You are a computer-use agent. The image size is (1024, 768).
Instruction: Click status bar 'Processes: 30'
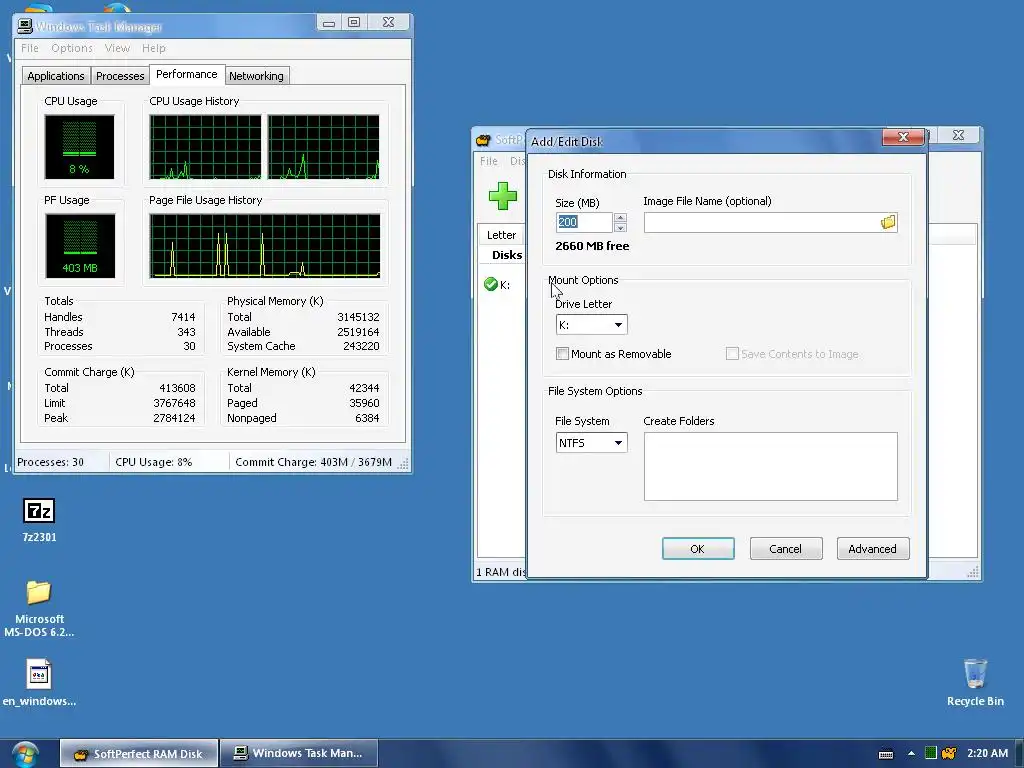pos(50,462)
